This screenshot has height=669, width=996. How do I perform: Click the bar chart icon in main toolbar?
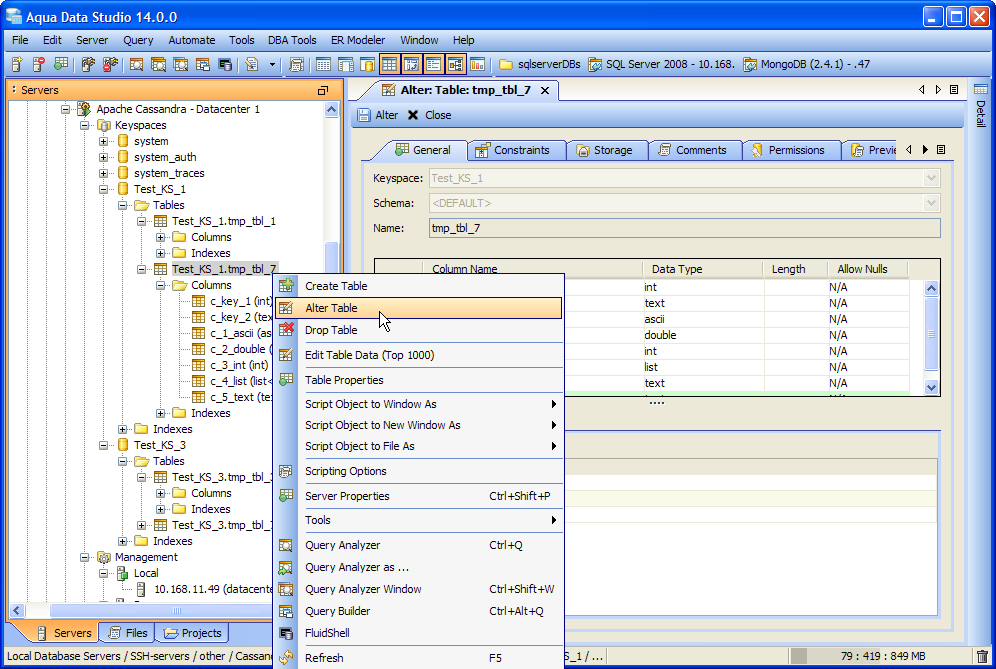(x=477, y=64)
